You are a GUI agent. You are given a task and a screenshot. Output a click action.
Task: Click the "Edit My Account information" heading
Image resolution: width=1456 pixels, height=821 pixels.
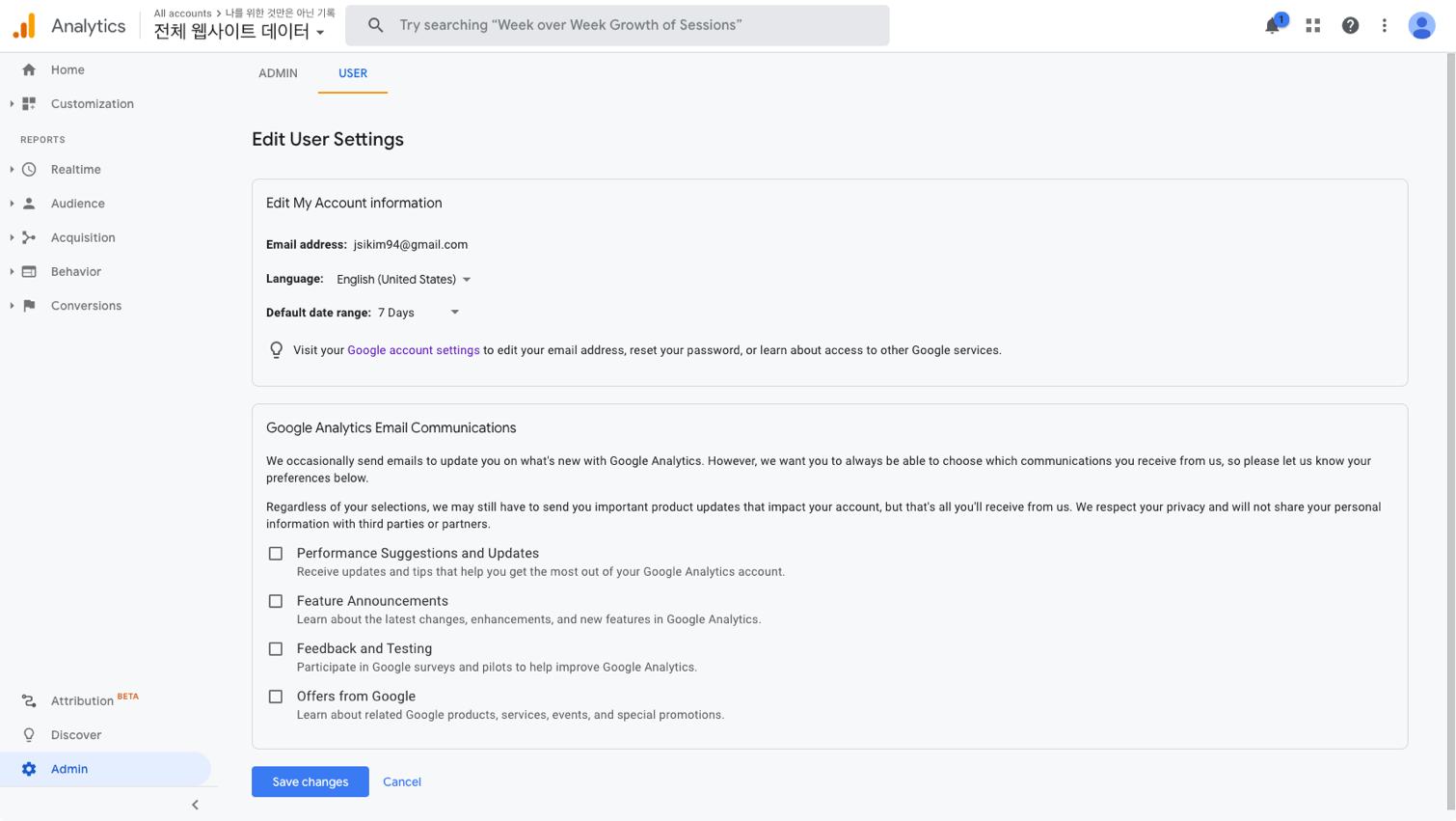point(354,204)
